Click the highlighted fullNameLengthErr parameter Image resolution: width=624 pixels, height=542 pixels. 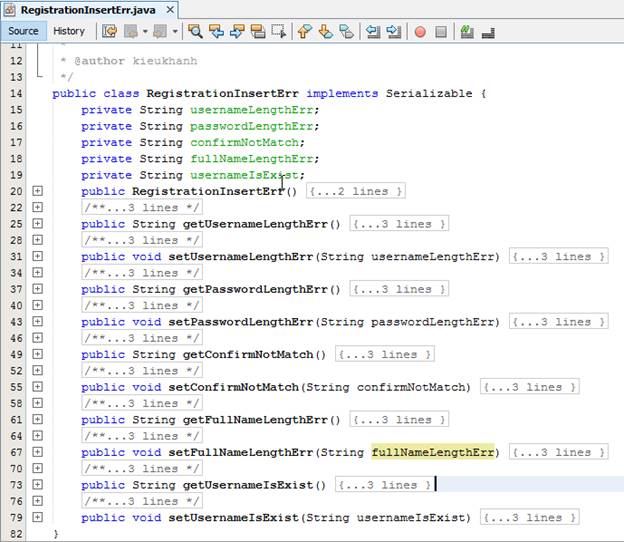coord(433,452)
